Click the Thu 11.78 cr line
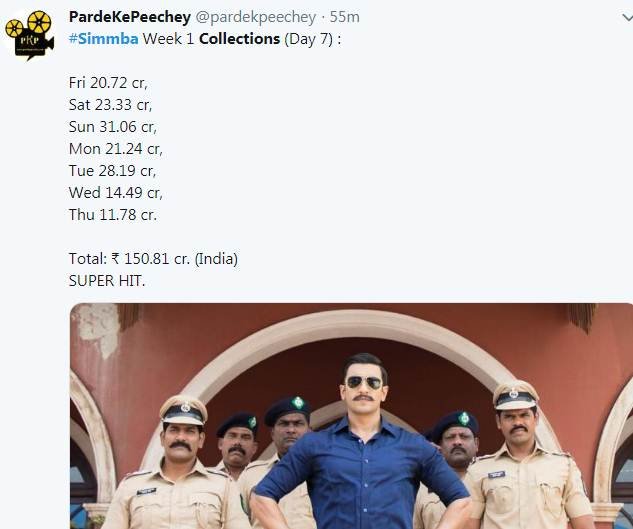 pyautogui.click(x=112, y=214)
